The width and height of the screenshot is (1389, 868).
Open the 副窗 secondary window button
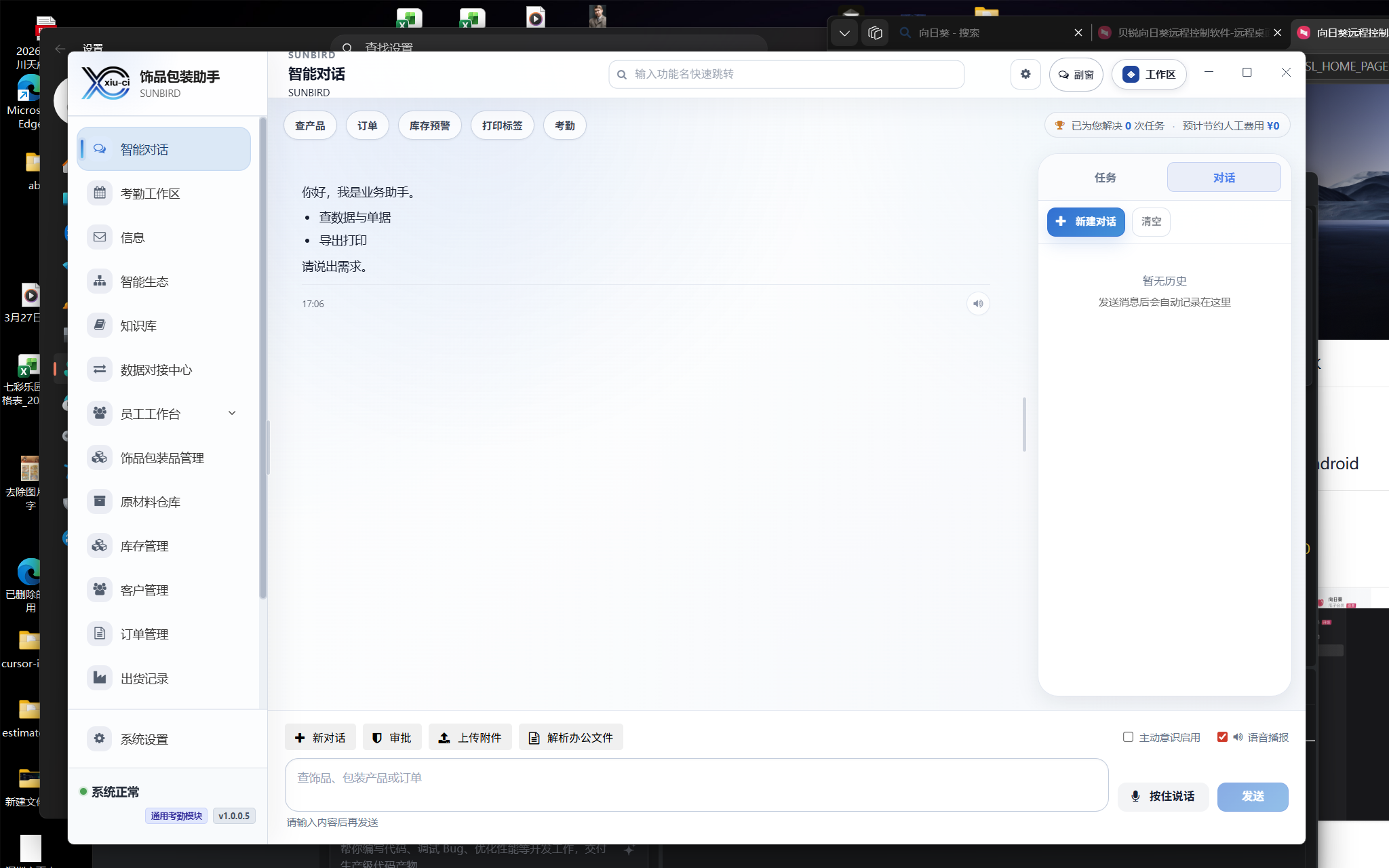coord(1076,74)
